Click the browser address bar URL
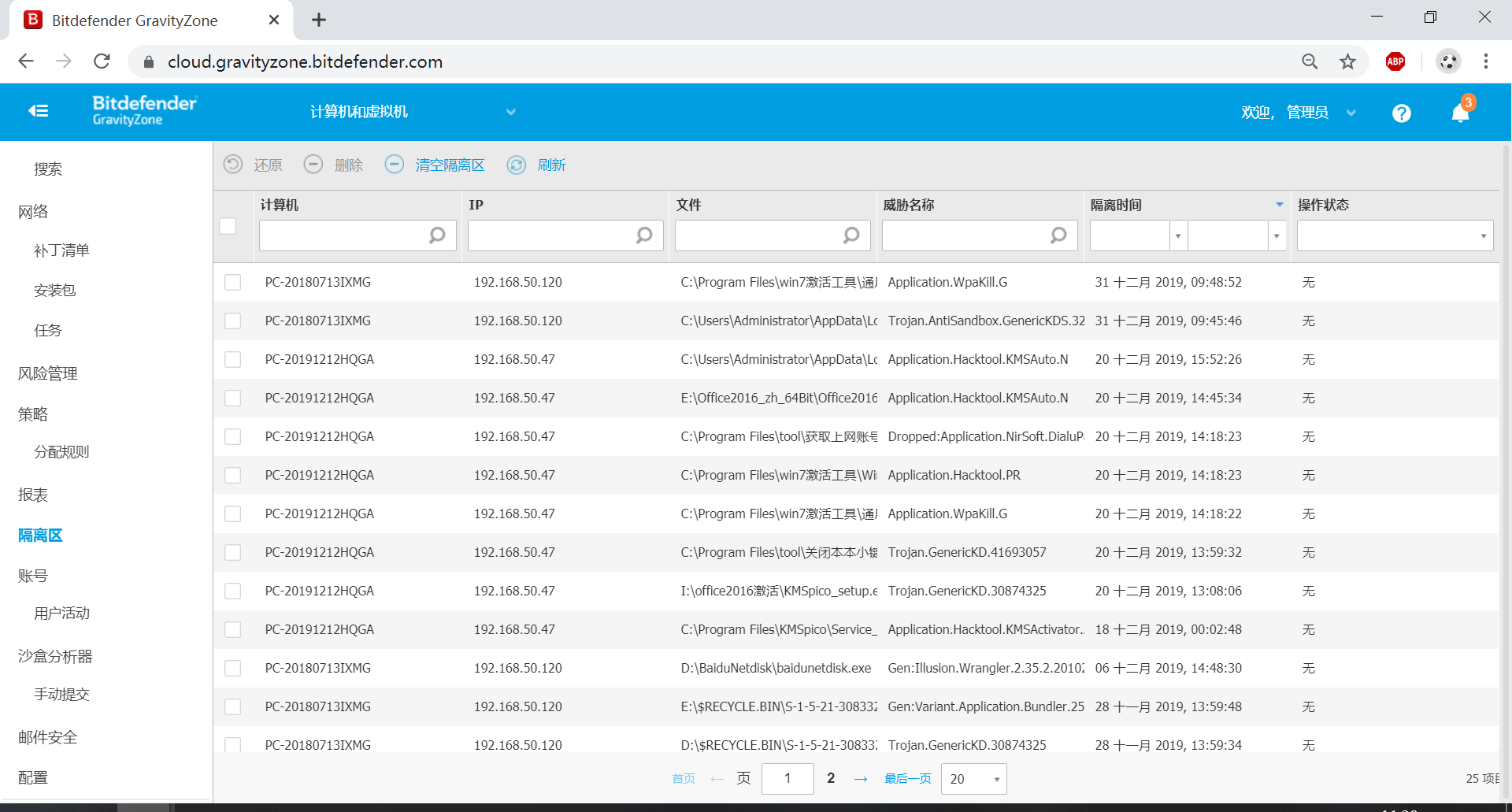 (305, 61)
